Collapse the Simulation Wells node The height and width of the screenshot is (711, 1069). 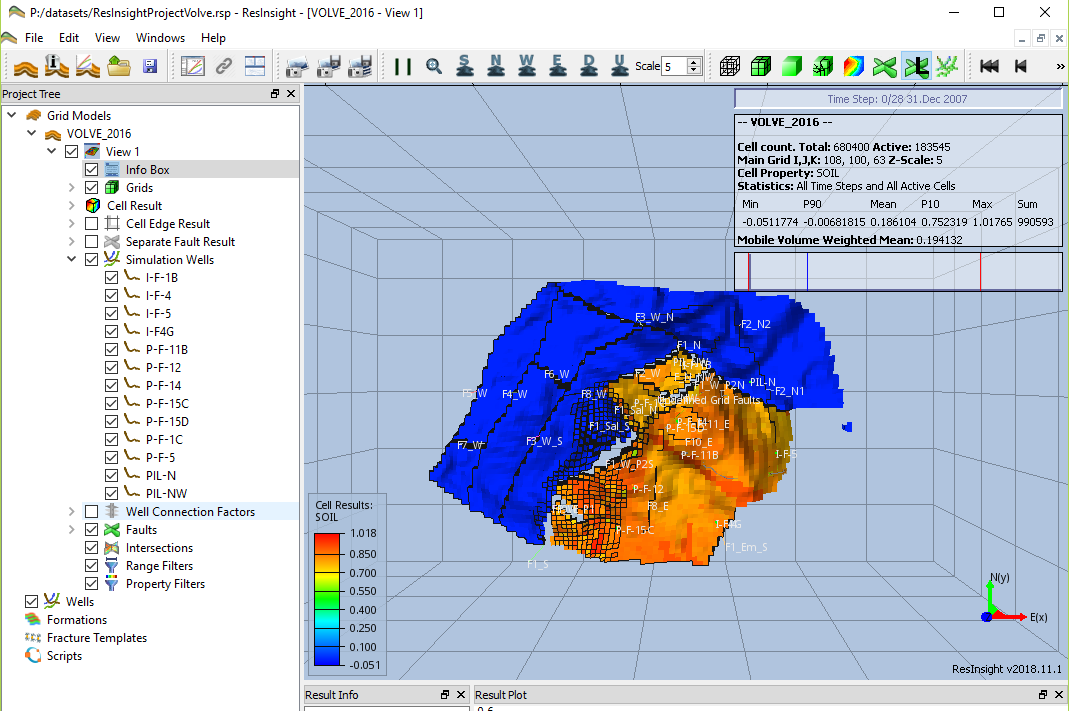coord(72,260)
